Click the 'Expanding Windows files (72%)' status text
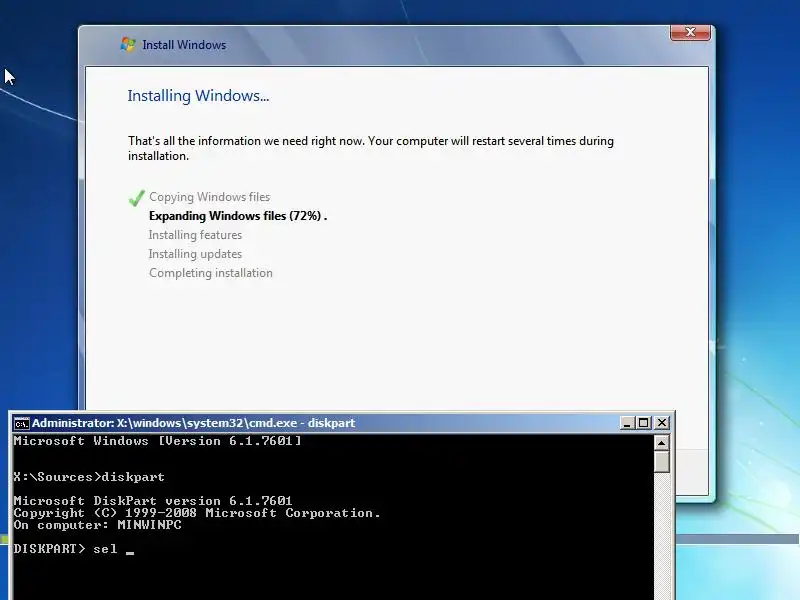 [238, 216]
